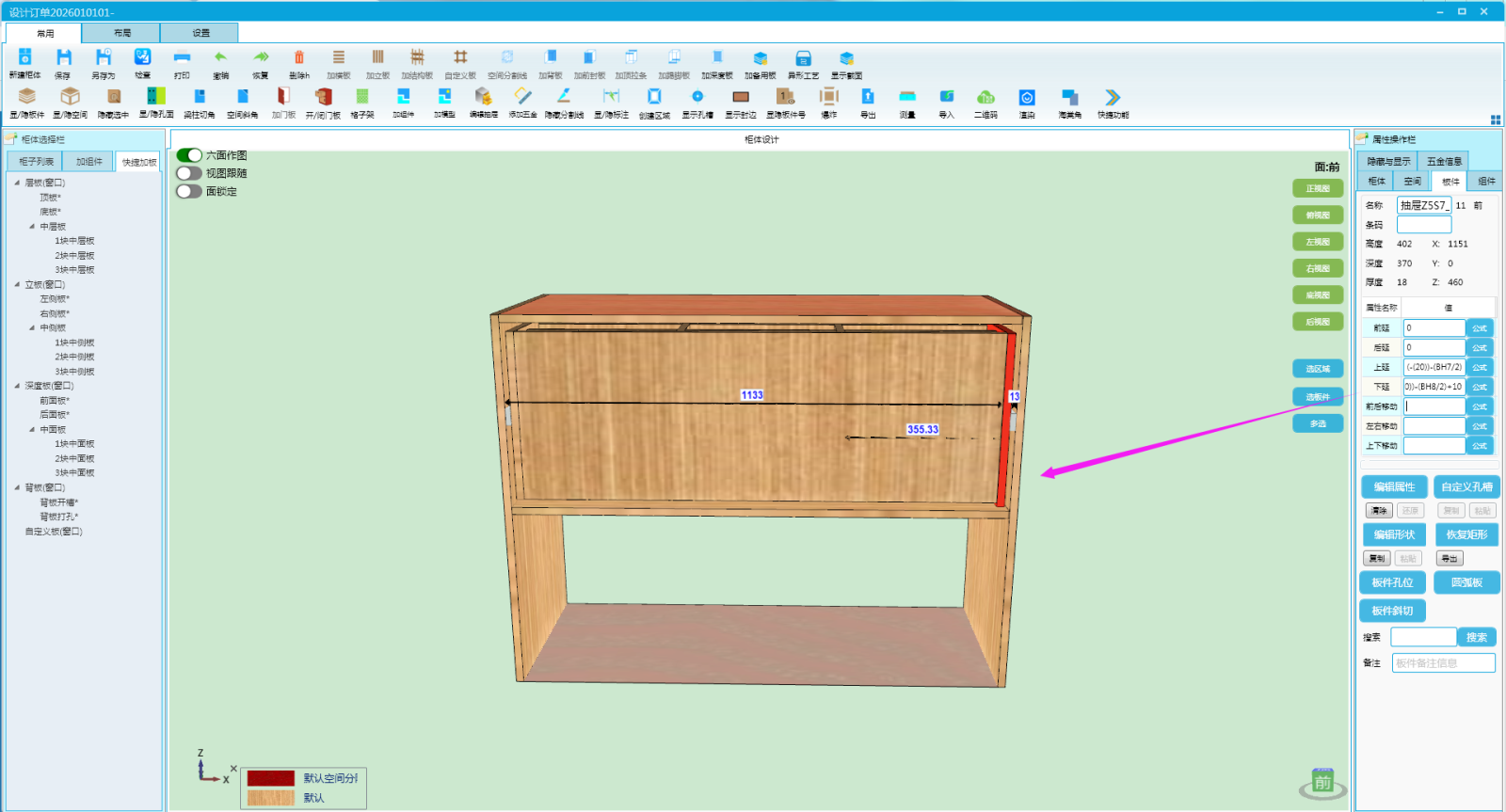This screenshot has width=1506, height=812.
Task: Open the 五金信息 tab
Action: click(1444, 162)
